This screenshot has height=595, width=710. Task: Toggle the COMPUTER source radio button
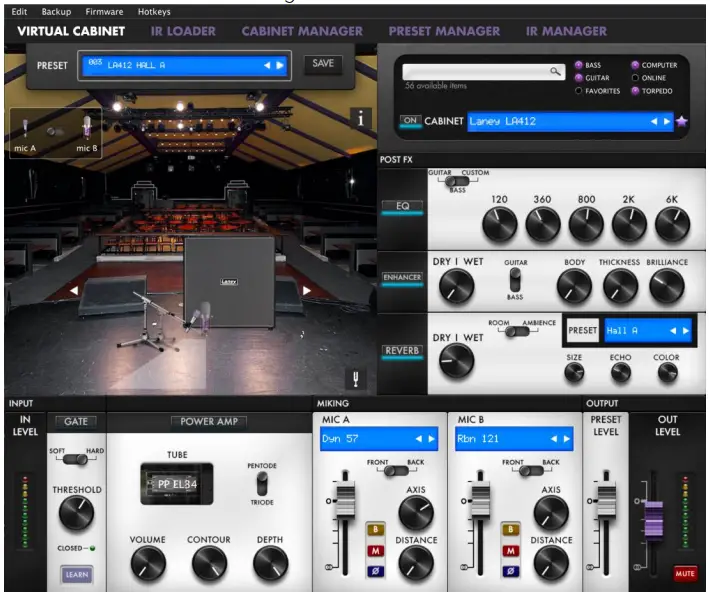pos(635,65)
